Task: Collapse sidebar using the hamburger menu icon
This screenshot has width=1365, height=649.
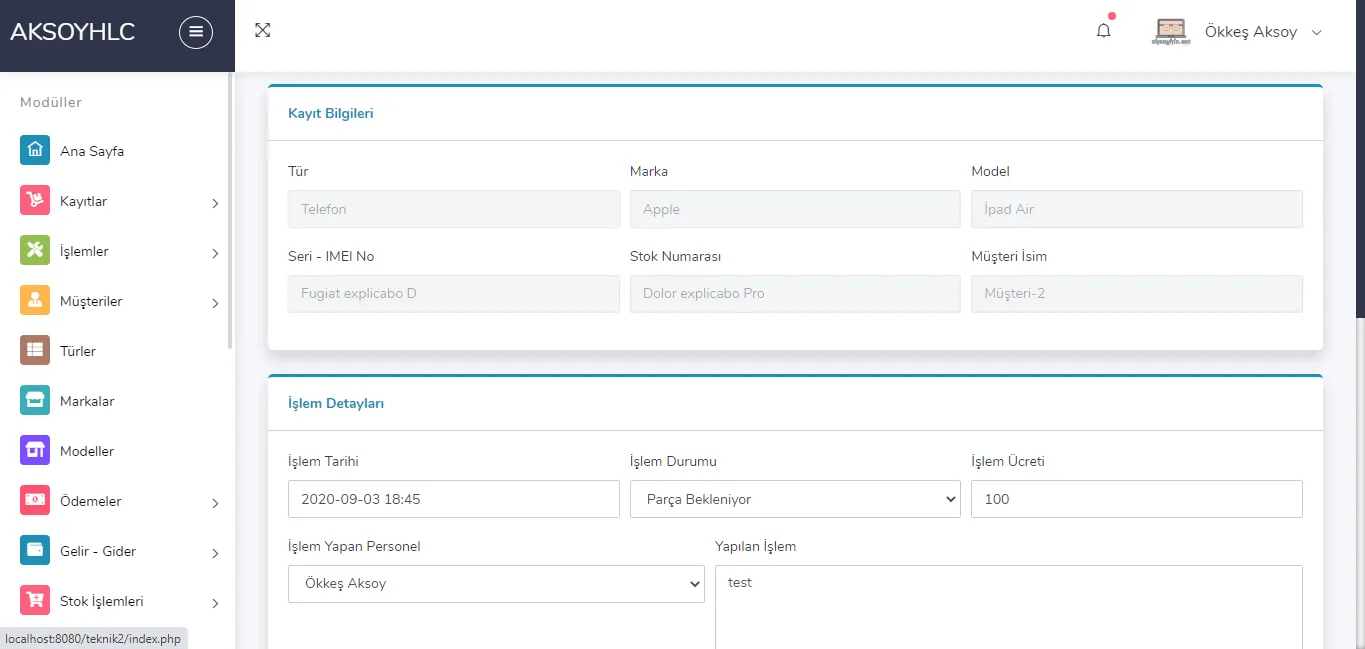Action: [196, 32]
